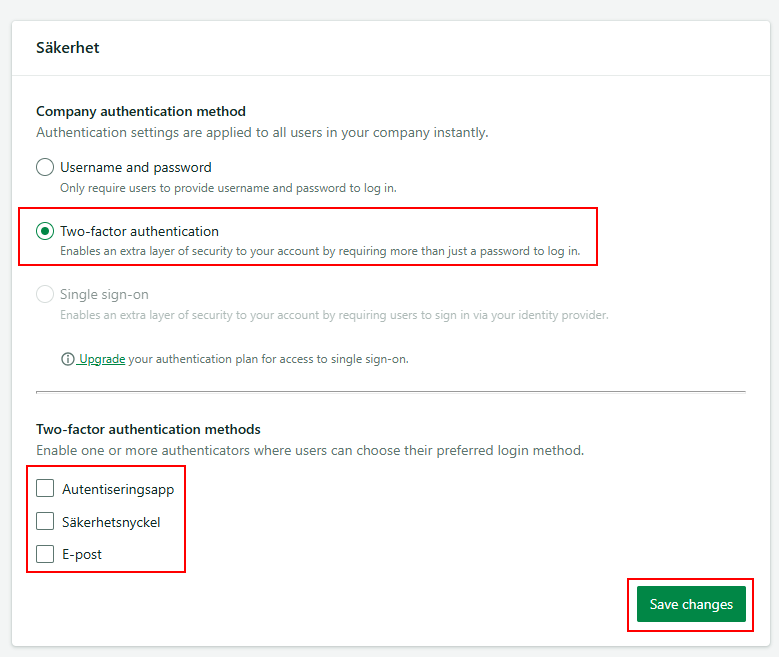
Task: Enable the Autentiseringsapp checkbox
Action: [45, 489]
